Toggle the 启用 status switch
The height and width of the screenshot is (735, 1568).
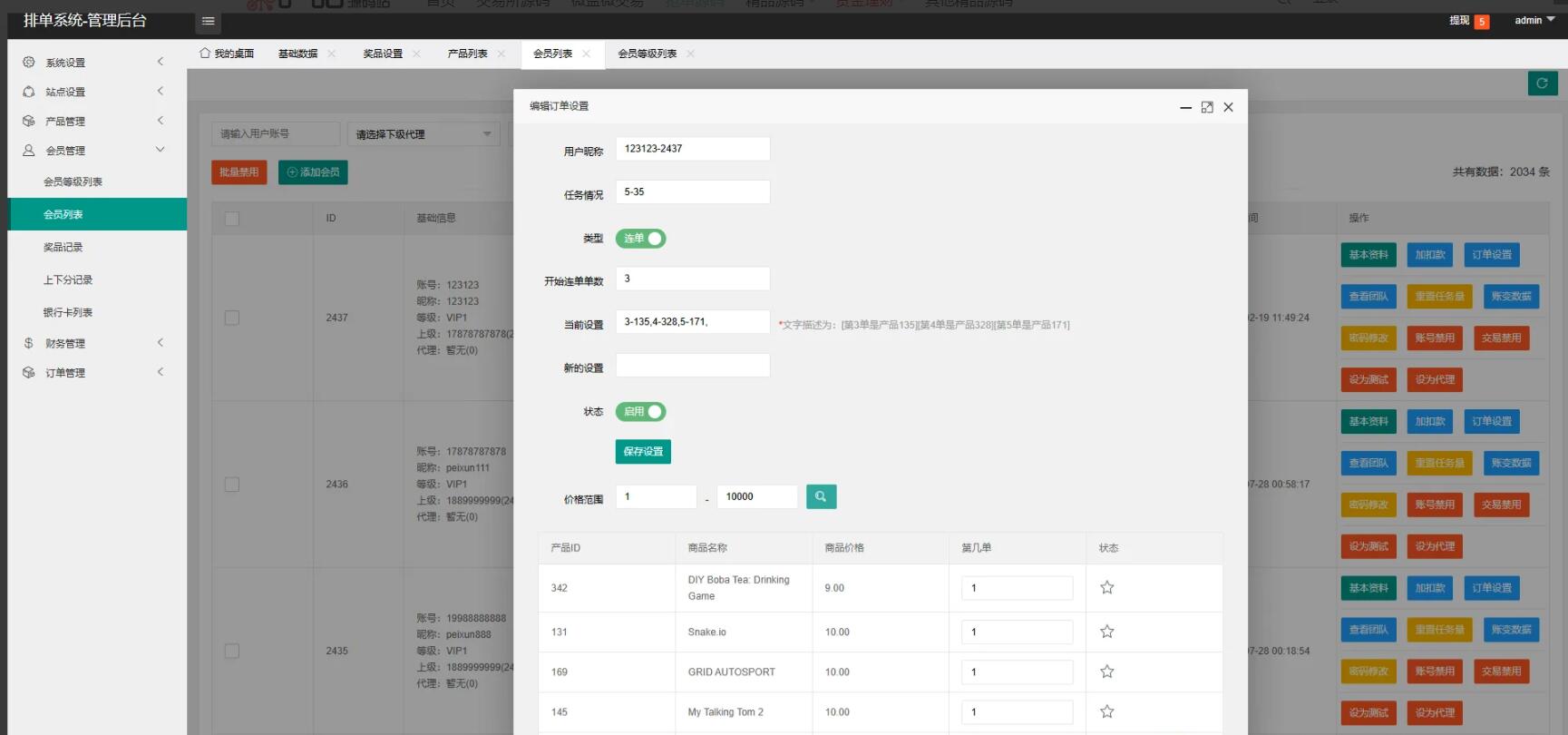640,412
